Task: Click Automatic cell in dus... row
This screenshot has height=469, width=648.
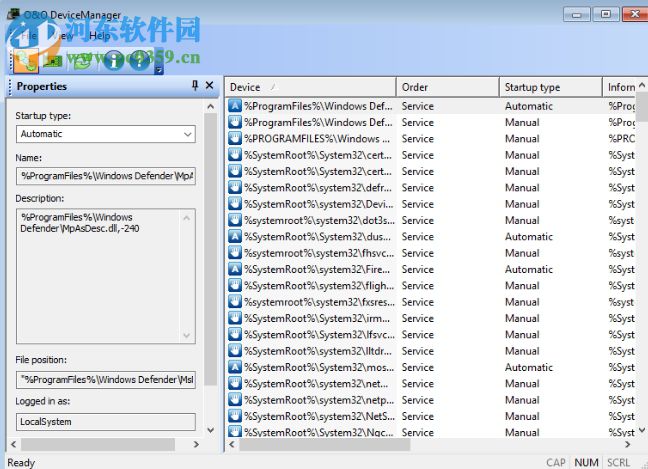Action: pyautogui.click(x=529, y=237)
